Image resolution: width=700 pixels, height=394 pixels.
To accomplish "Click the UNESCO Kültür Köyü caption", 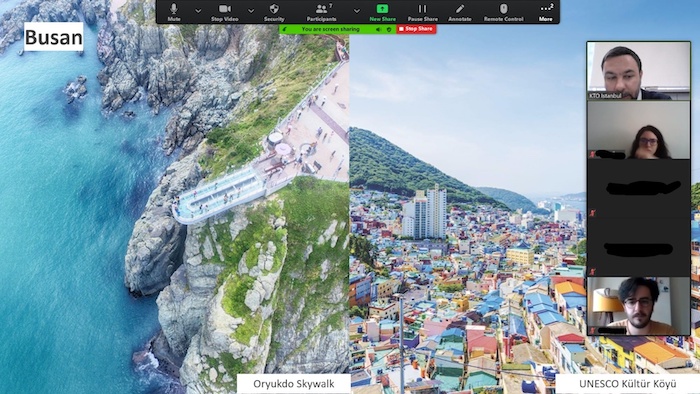I will click(627, 384).
